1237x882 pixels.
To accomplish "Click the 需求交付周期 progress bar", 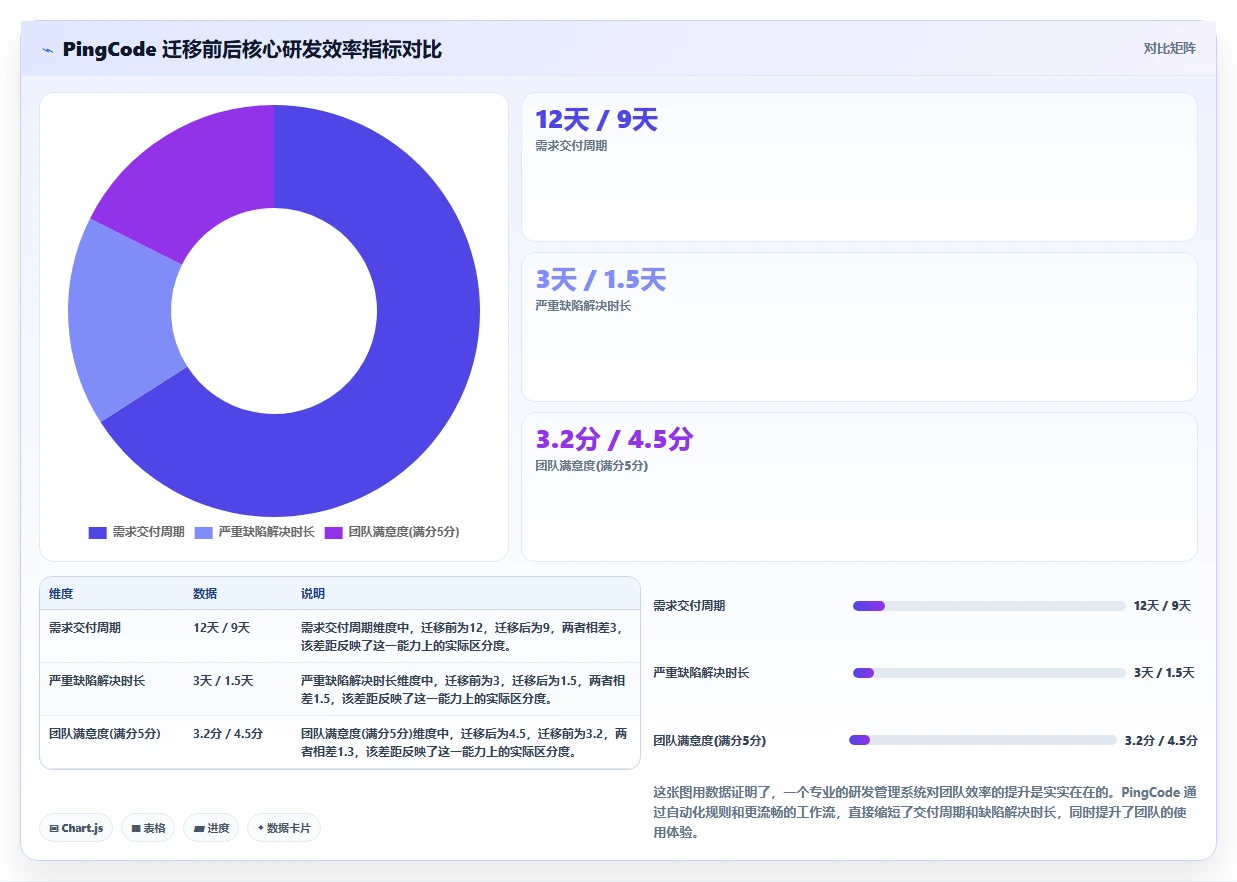I will 989,606.
